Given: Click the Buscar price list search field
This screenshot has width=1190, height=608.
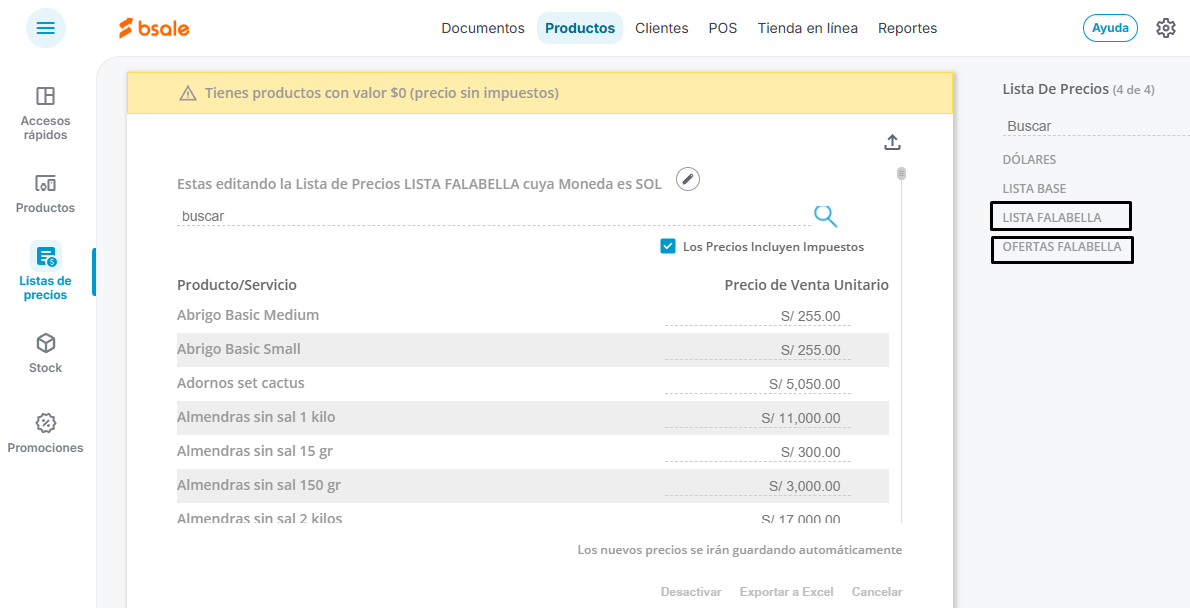Looking at the screenshot, I should [1096, 126].
